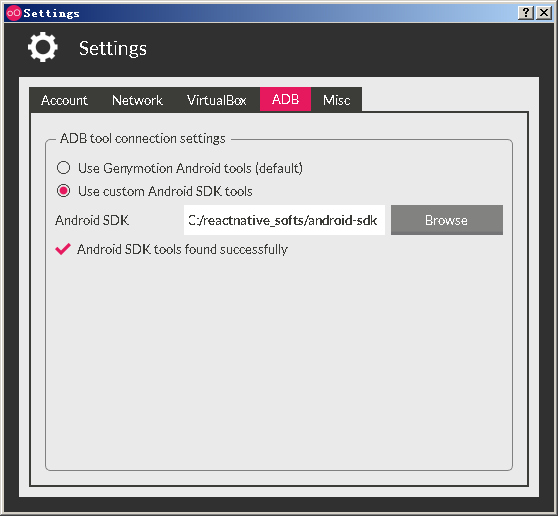Viewport: 558px width, 516px height.
Task: Click the large 'Settings' heading text
Action: point(113,48)
